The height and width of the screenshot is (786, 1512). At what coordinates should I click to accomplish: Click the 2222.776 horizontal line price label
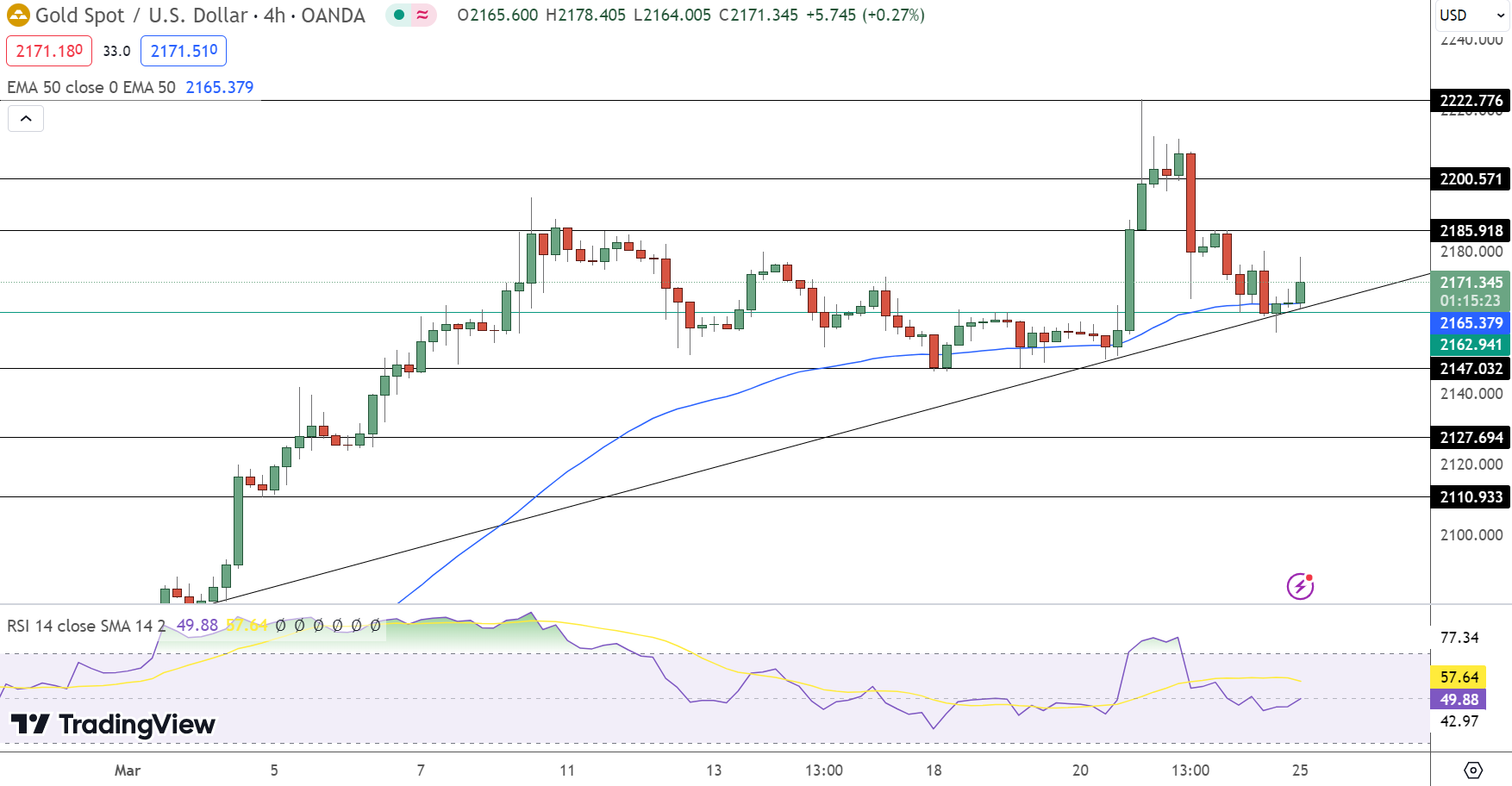tap(1471, 100)
